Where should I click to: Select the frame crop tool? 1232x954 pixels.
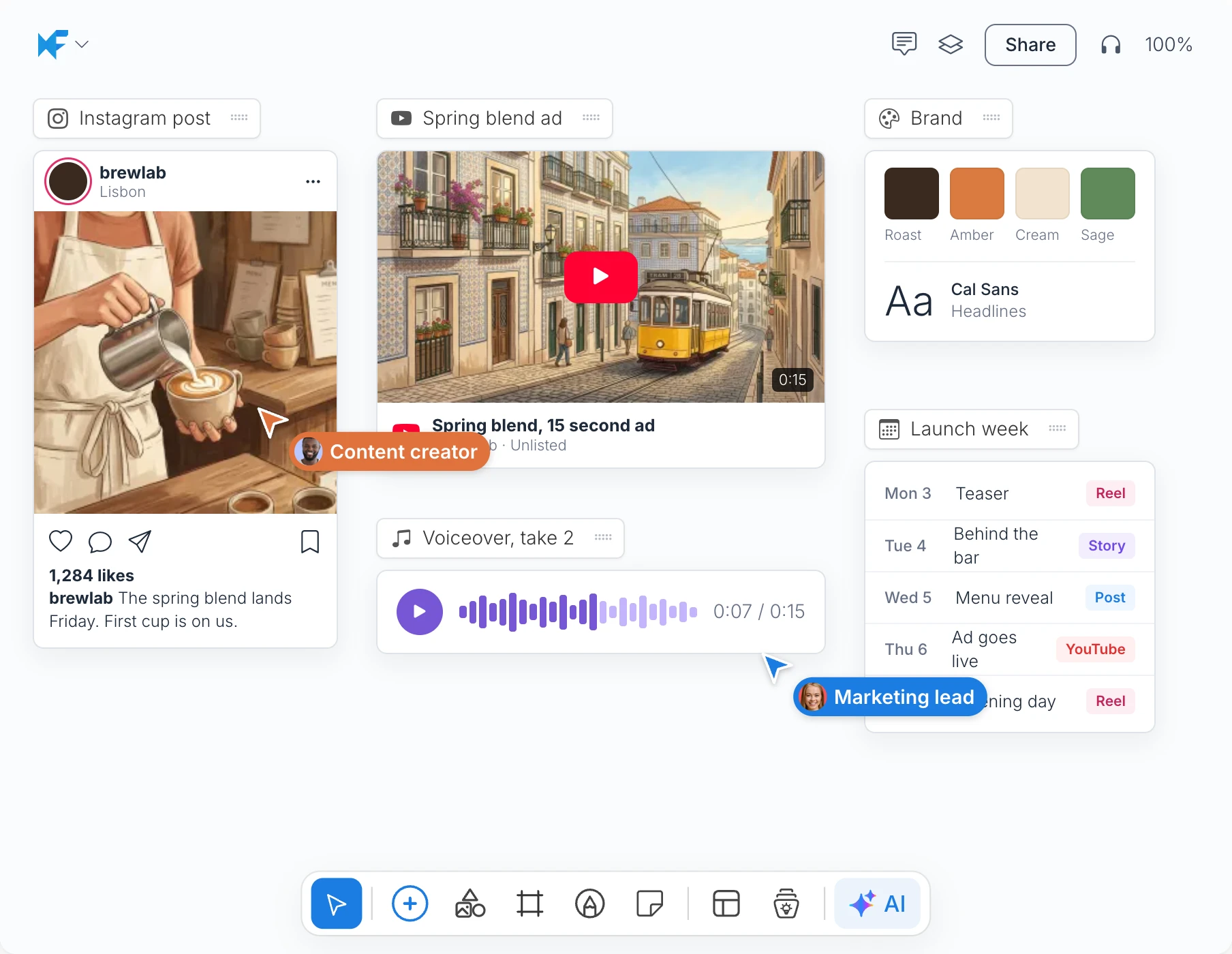coord(529,904)
